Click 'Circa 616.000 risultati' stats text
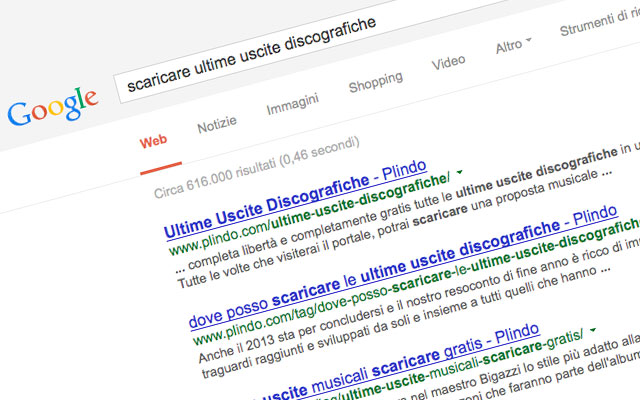 coord(256,167)
